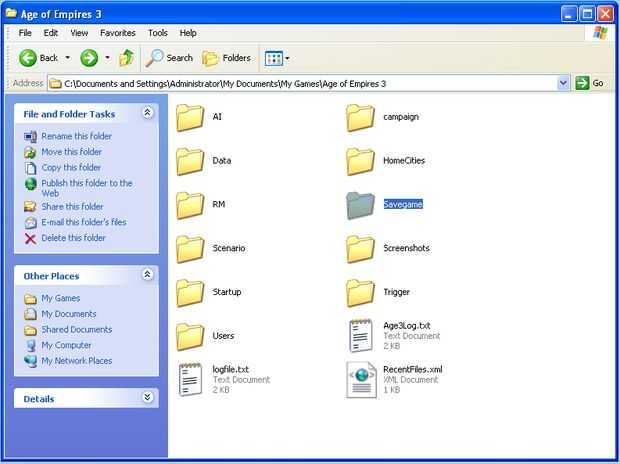620x464 pixels.
Task: Toggle the Folders pane button
Action: 227,58
